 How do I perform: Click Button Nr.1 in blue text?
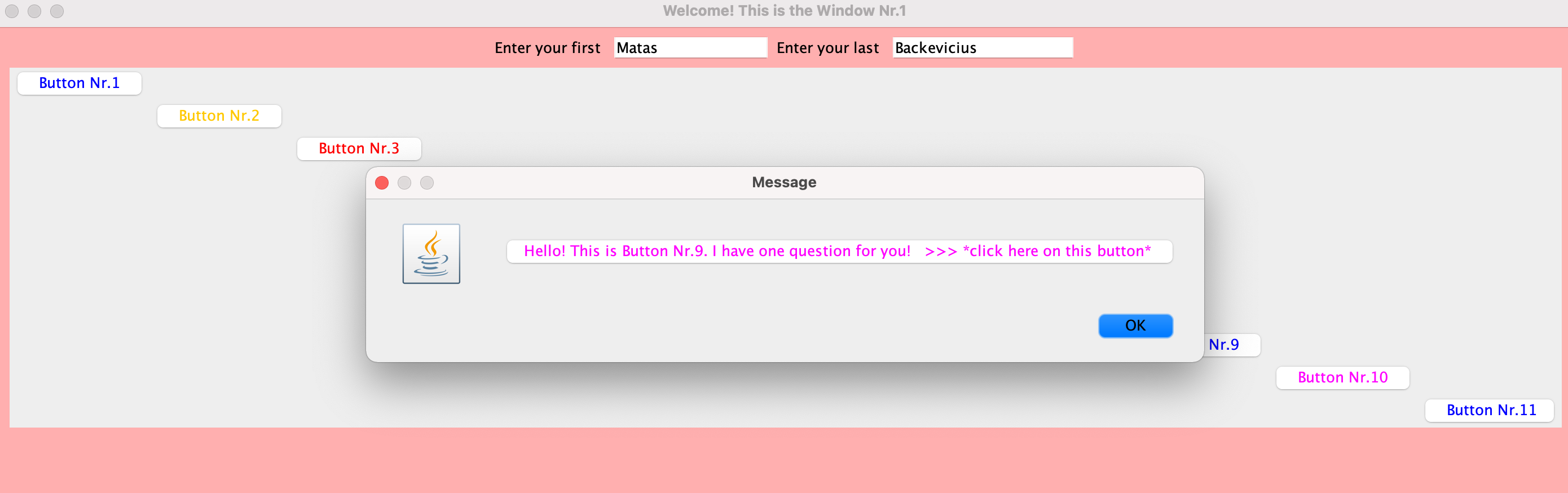point(79,83)
